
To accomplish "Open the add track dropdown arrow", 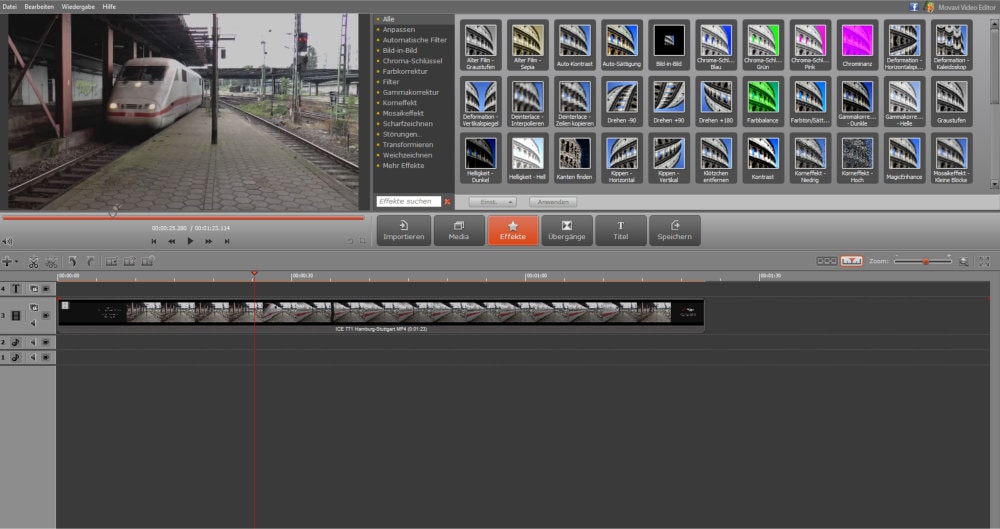I will coord(17,262).
